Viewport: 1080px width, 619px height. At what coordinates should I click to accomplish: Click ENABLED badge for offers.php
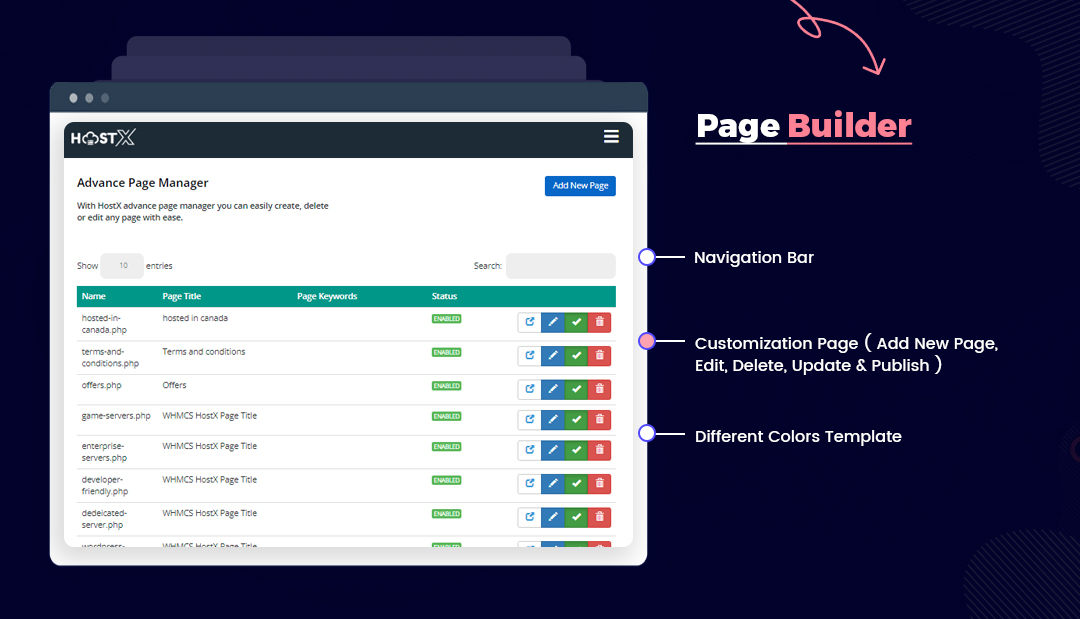pyautogui.click(x=446, y=386)
